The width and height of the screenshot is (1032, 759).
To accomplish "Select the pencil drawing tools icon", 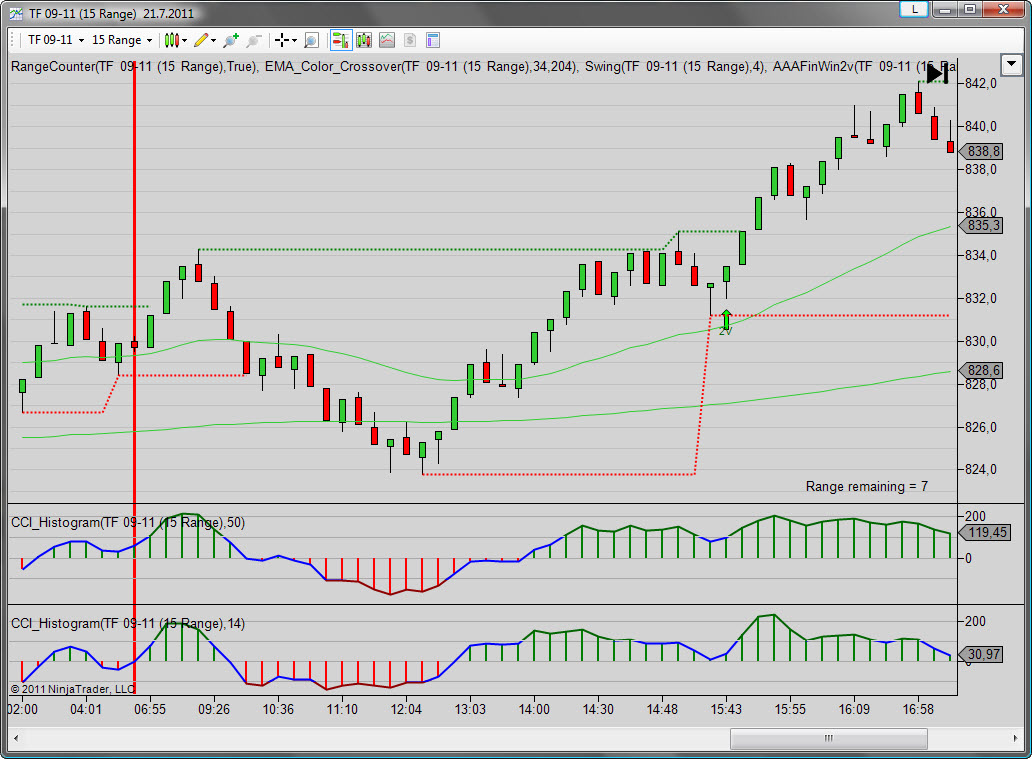I will click(x=201, y=40).
